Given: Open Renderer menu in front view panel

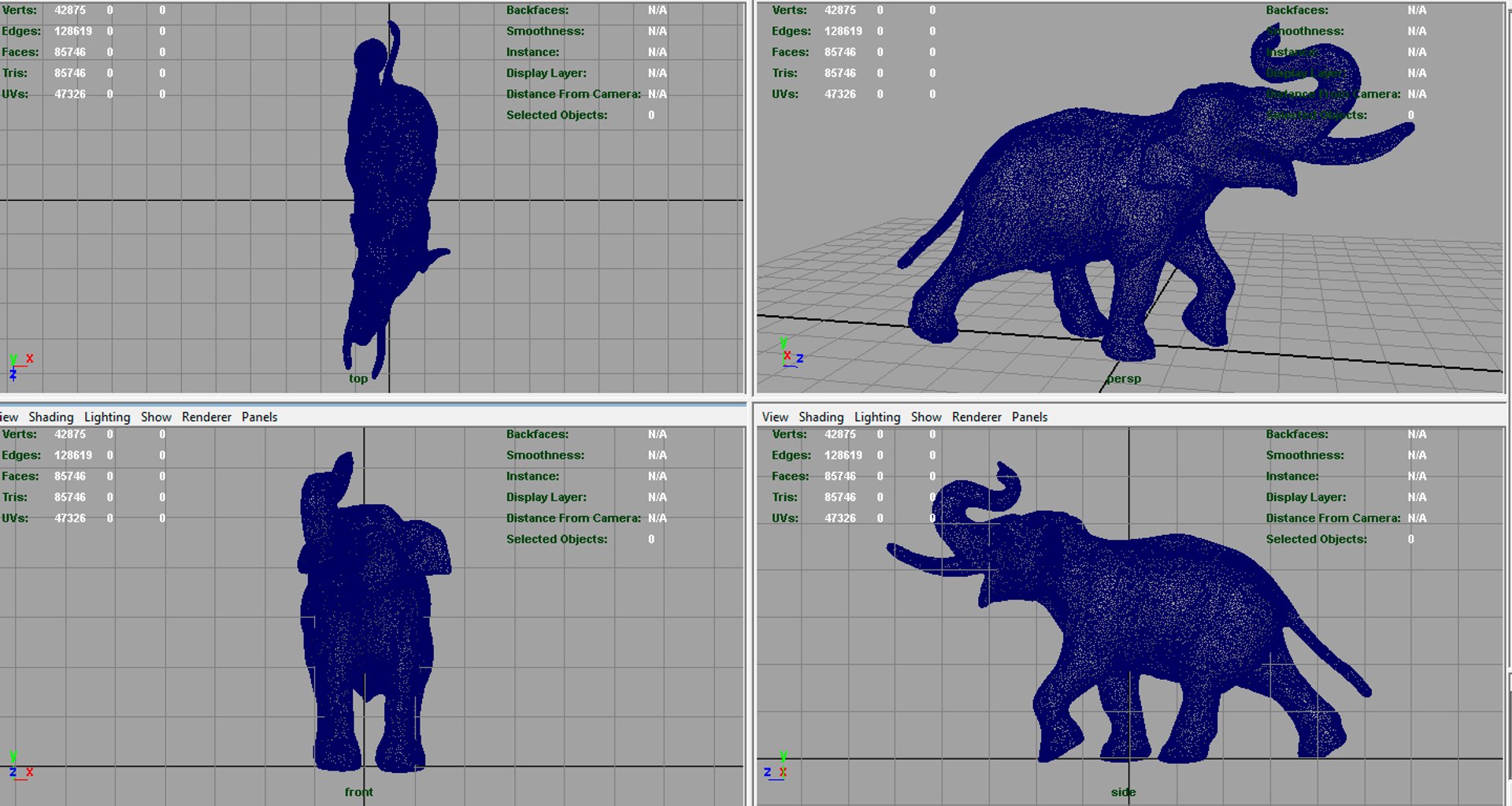Looking at the screenshot, I should (206, 417).
